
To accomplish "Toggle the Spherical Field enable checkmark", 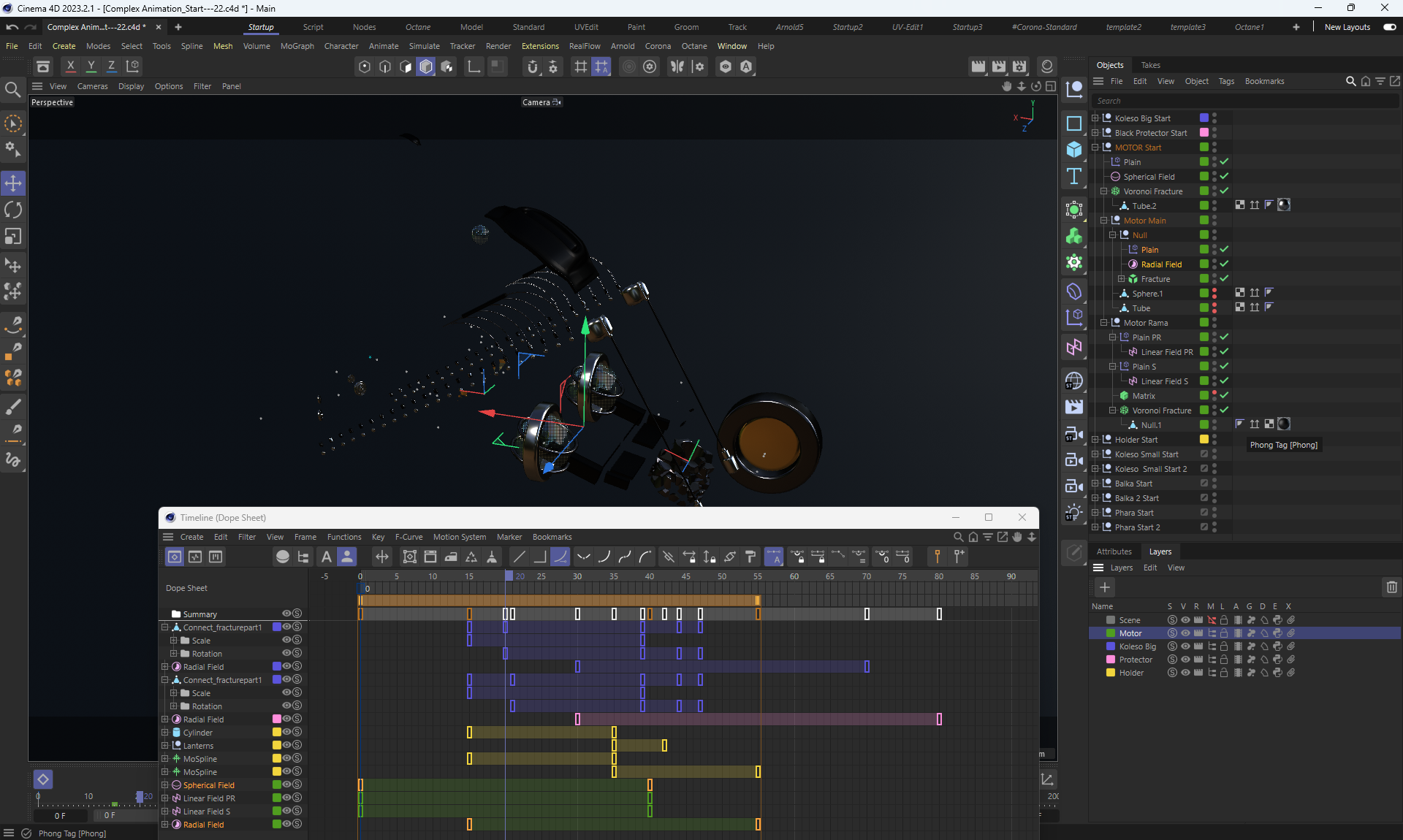I will (1224, 176).
